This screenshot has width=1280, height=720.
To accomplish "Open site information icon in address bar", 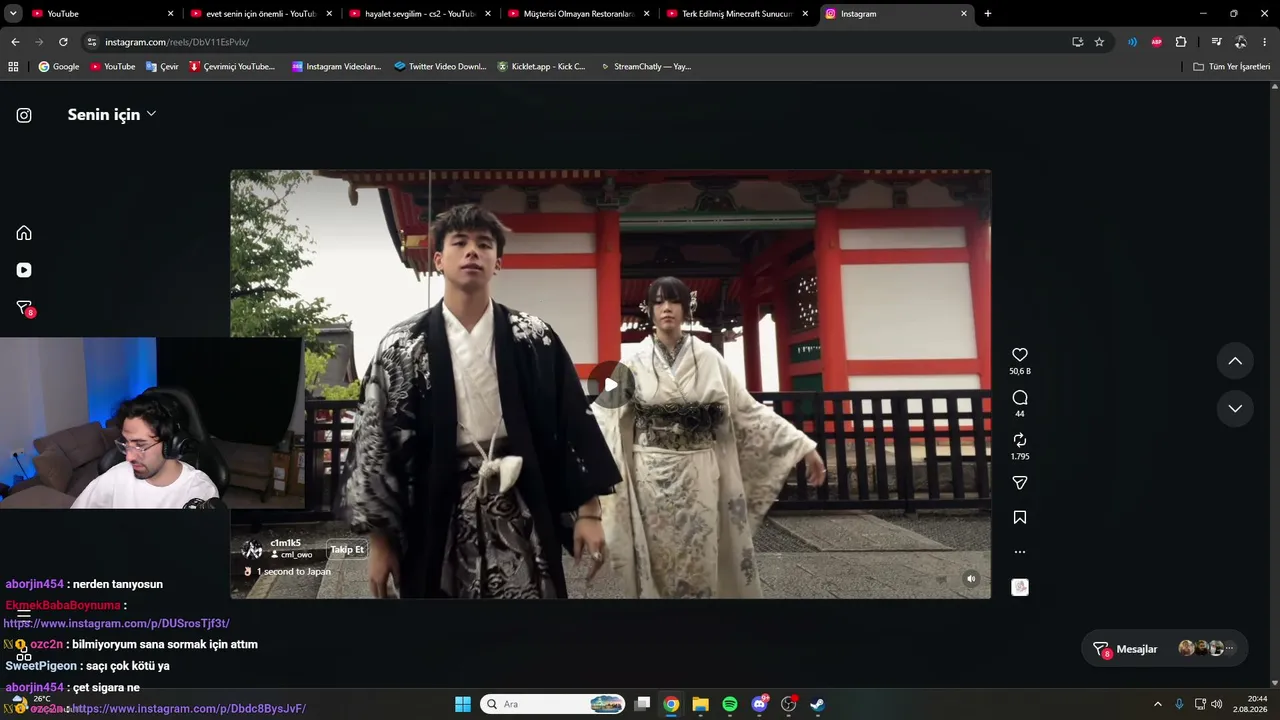I will (x=92, y=42).
